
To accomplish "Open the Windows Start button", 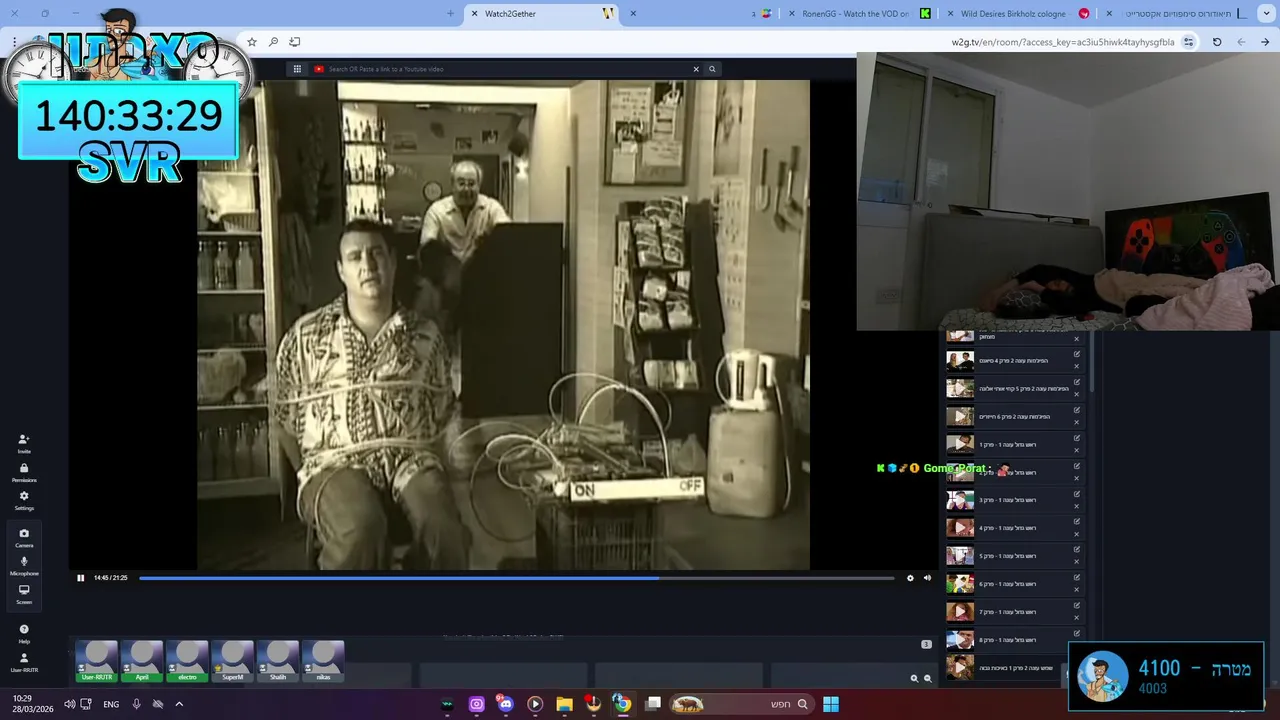I will [831, 704].
